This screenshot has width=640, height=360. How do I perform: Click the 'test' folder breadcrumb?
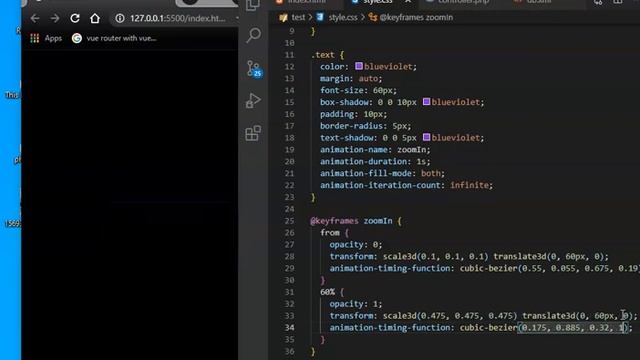pos(298,18)
